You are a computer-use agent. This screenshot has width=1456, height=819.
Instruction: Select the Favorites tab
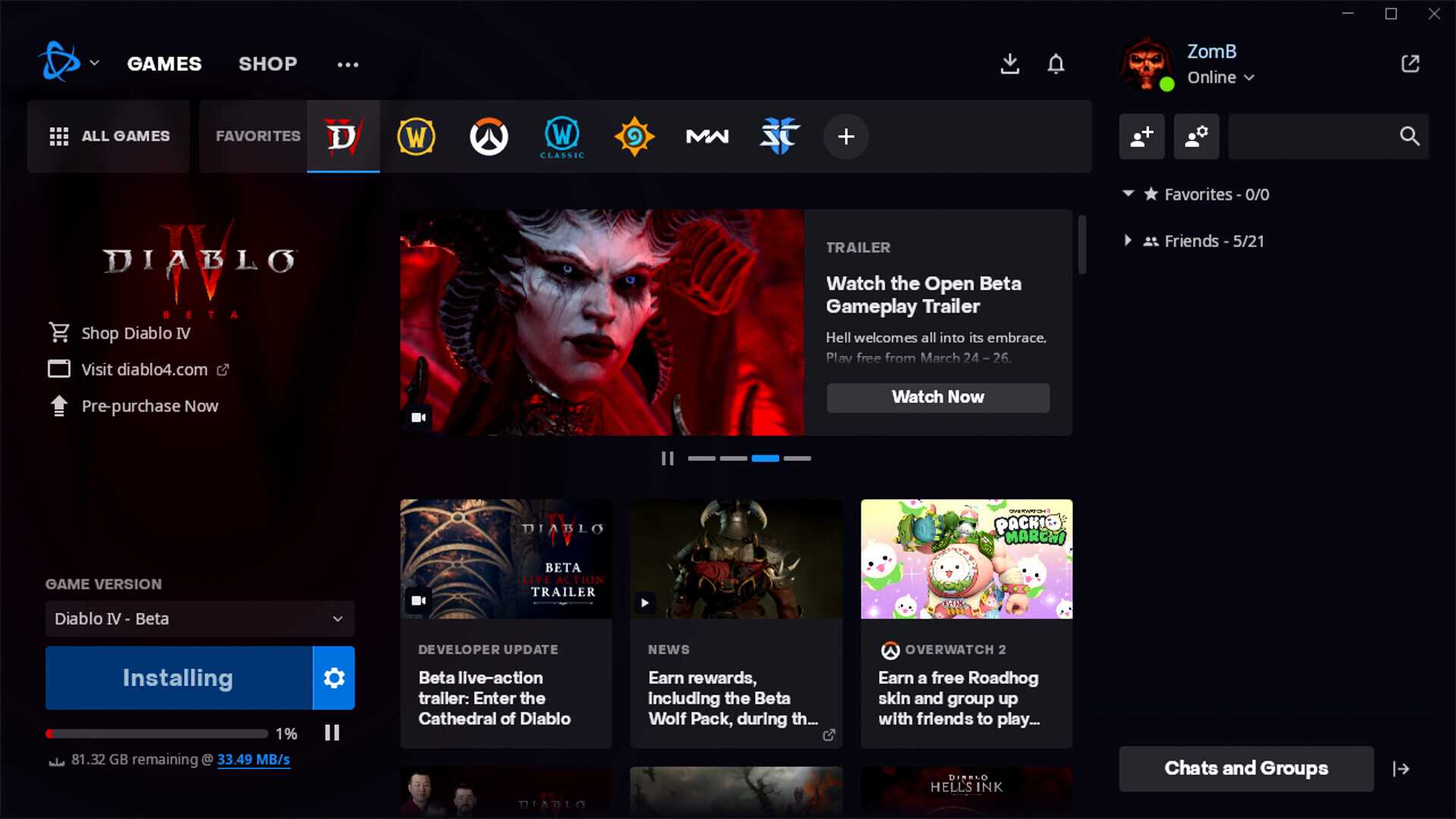tap(258, 135)
